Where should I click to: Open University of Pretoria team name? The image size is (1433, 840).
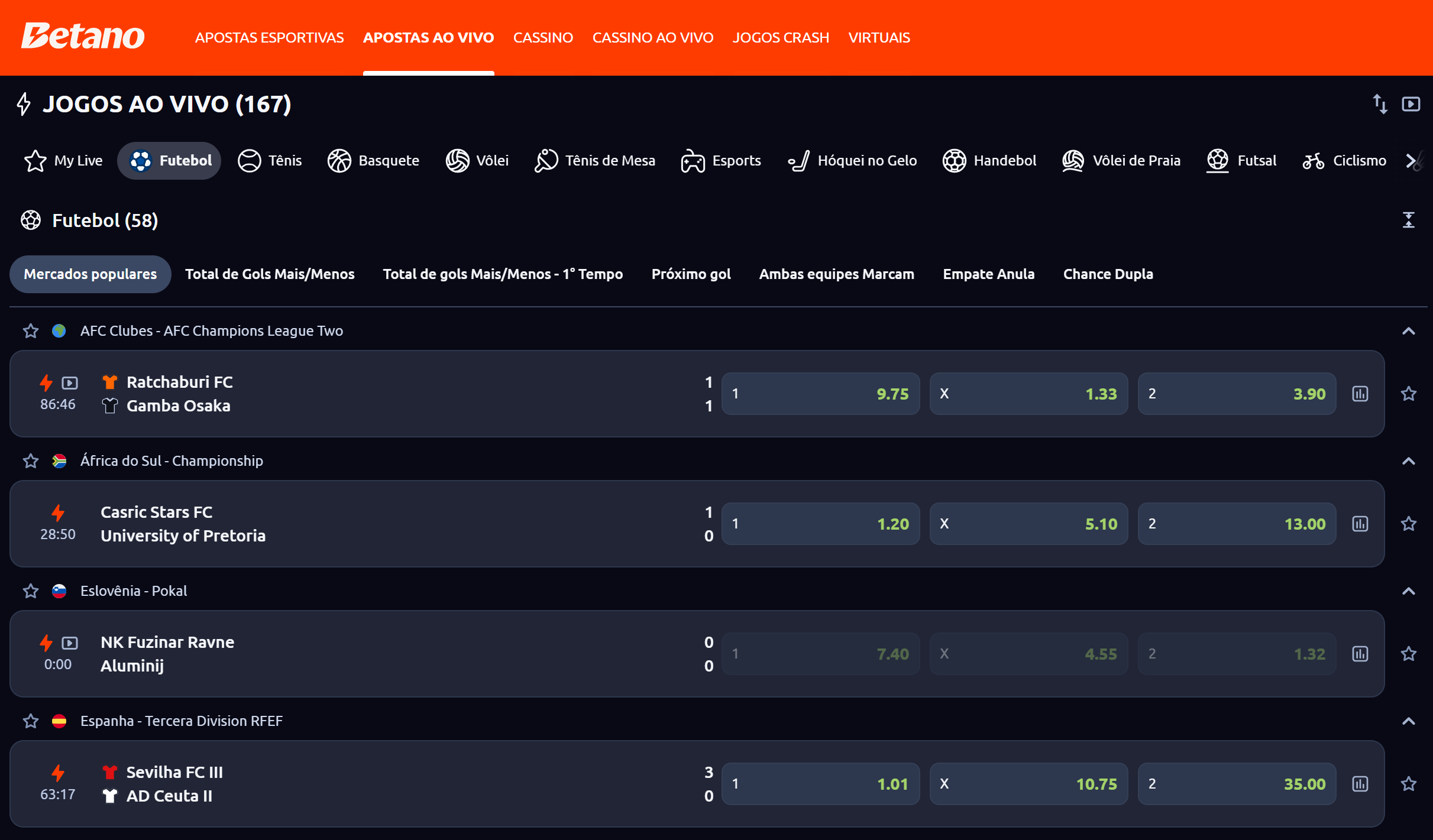pyautogui.click(x=183, y=536)
